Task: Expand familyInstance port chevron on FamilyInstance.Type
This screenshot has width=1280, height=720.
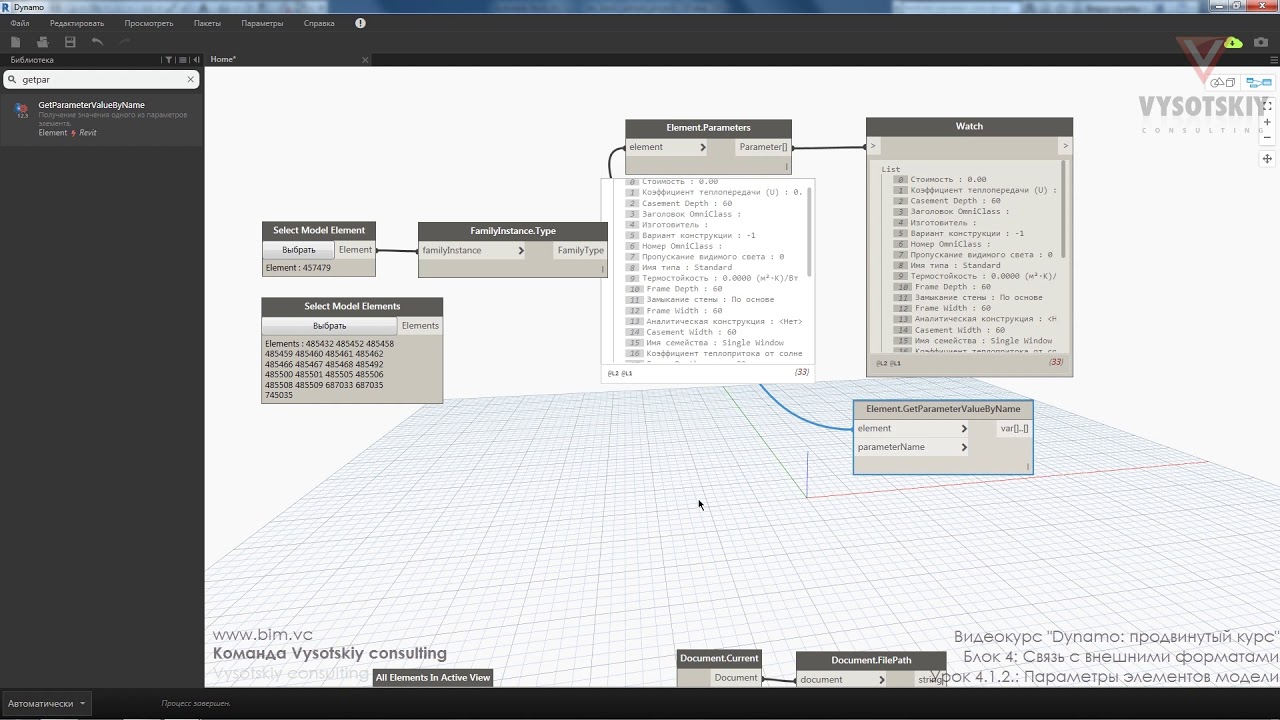Action: click(521, 251)
